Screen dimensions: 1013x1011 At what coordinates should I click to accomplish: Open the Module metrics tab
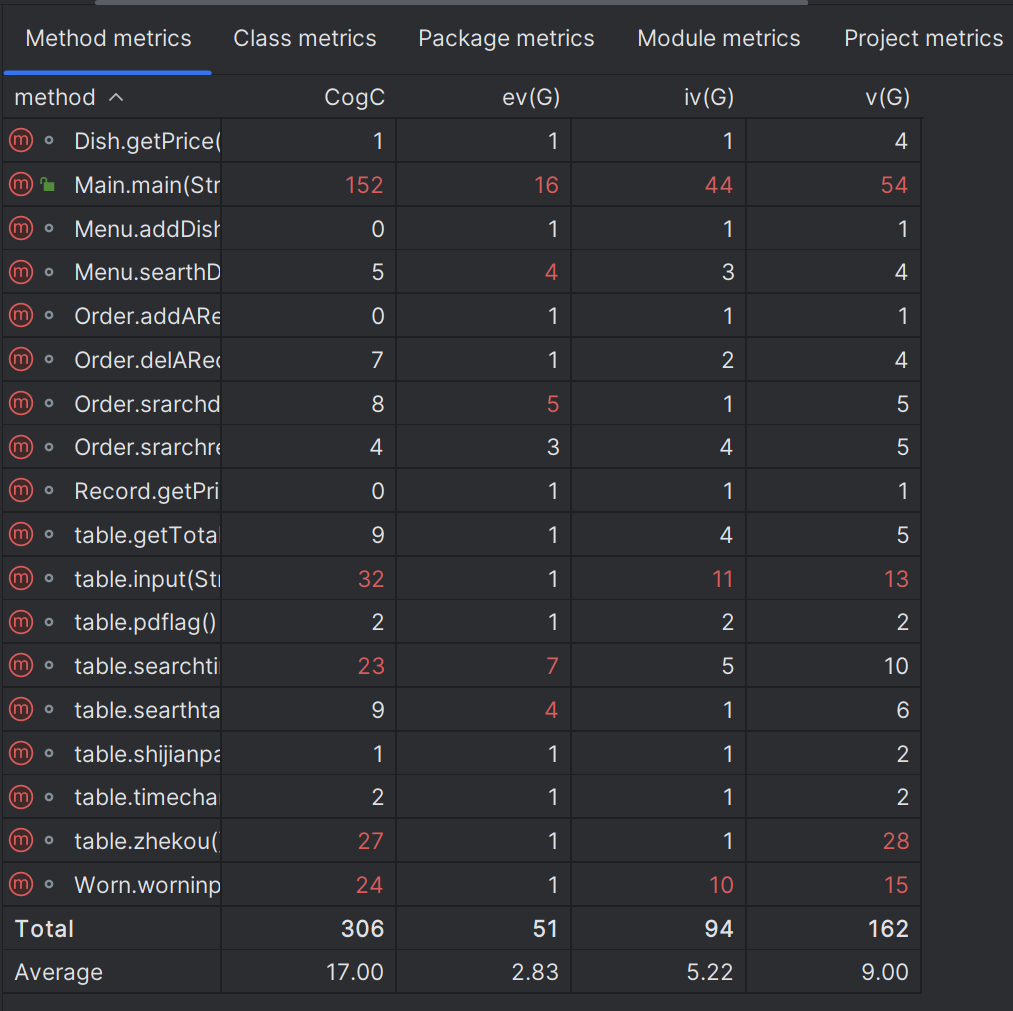click(x=718, y=38)
